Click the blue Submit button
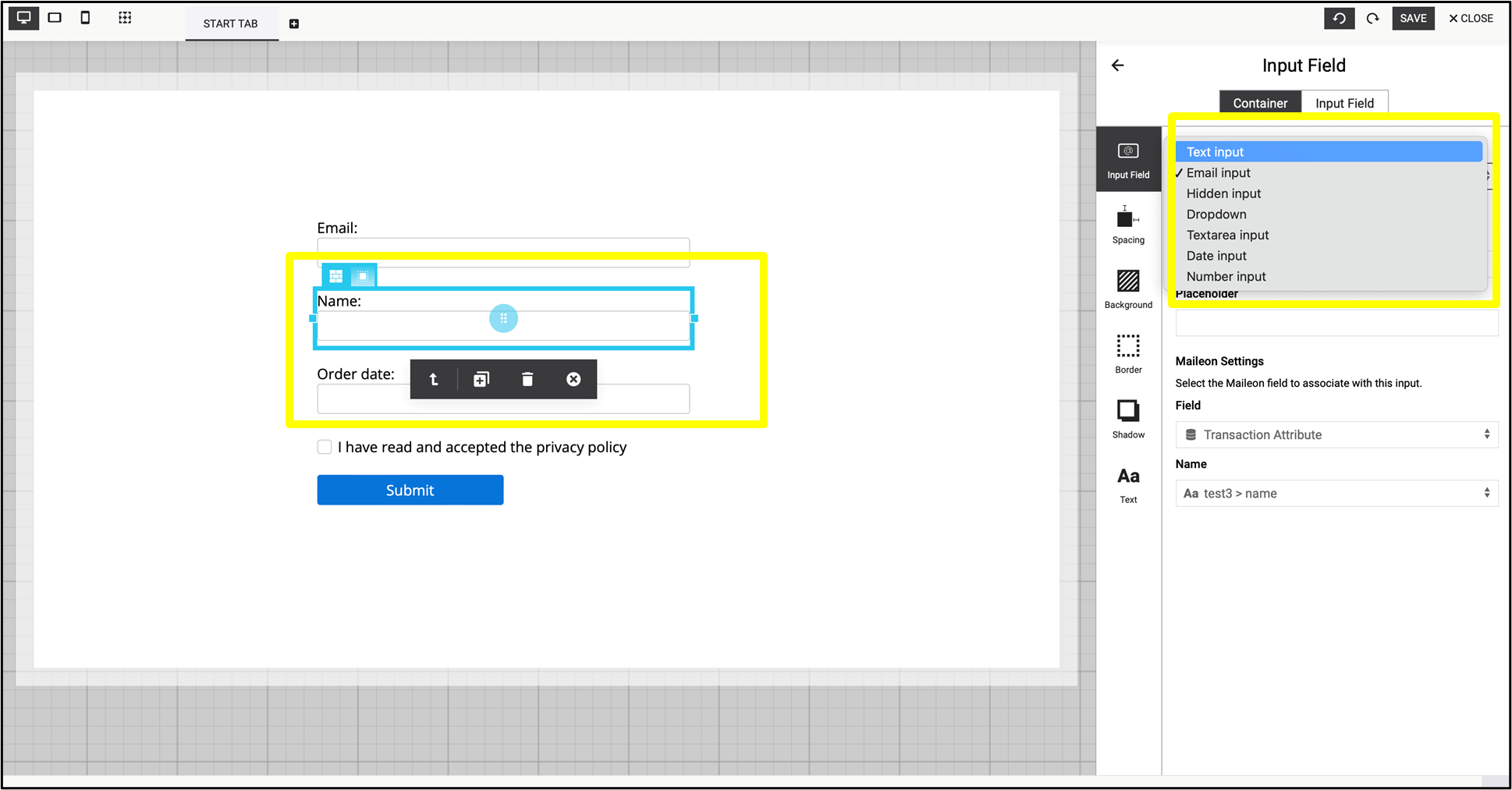 [x=410, y=490]
